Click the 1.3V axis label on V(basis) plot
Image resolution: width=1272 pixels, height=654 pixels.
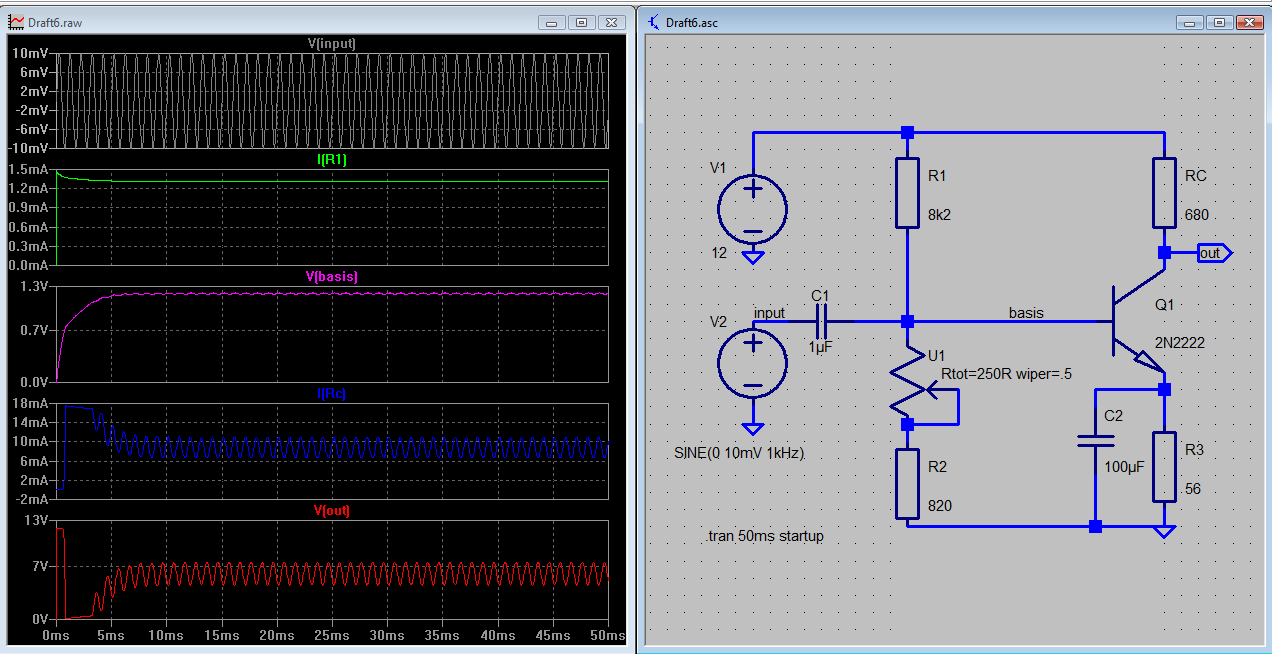(33, 288)
